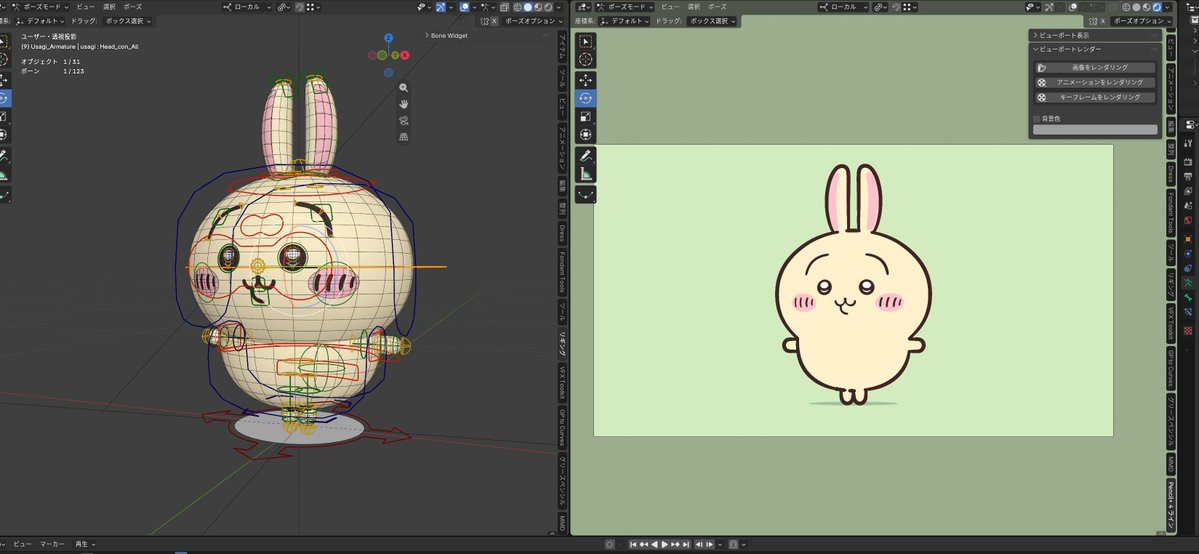Open the GP to Curves tab in right viewport

coord(1170,367)
